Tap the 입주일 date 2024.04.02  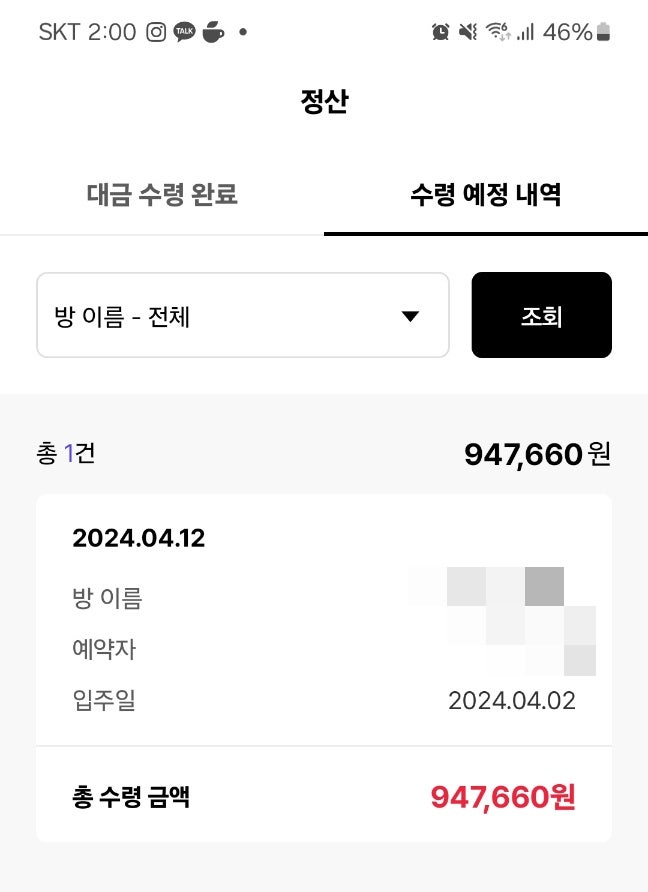pos(511,700)
